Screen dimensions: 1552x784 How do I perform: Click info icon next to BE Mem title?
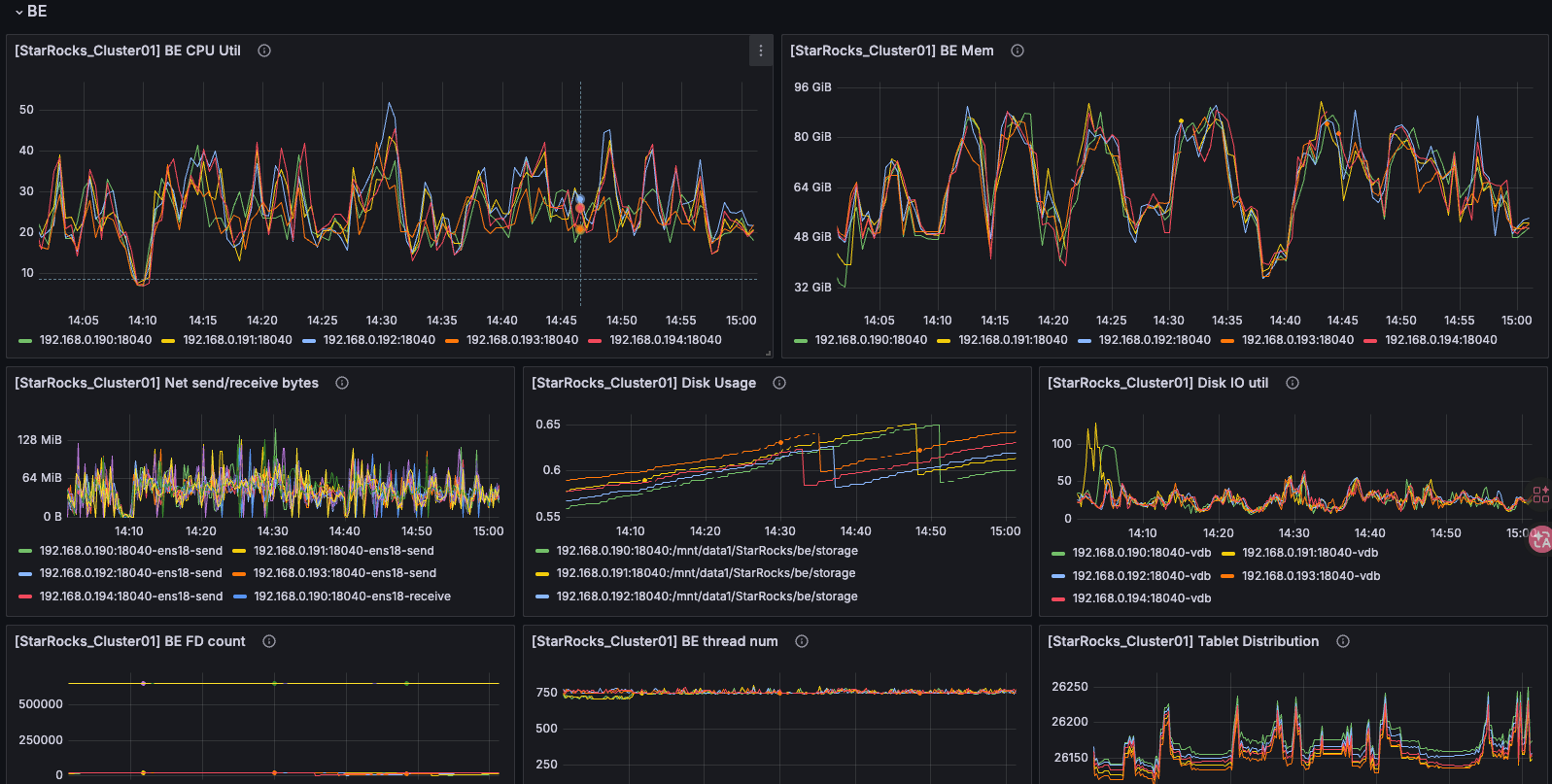pos(1017,51)
